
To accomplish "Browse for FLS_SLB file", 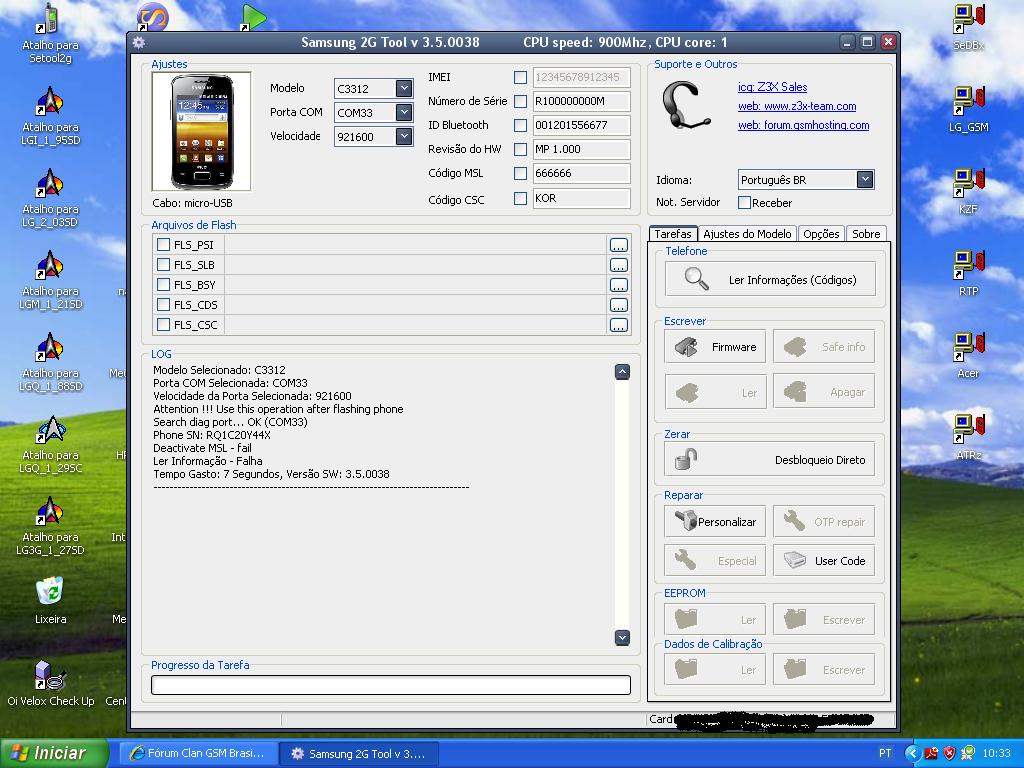I will 618,265.
